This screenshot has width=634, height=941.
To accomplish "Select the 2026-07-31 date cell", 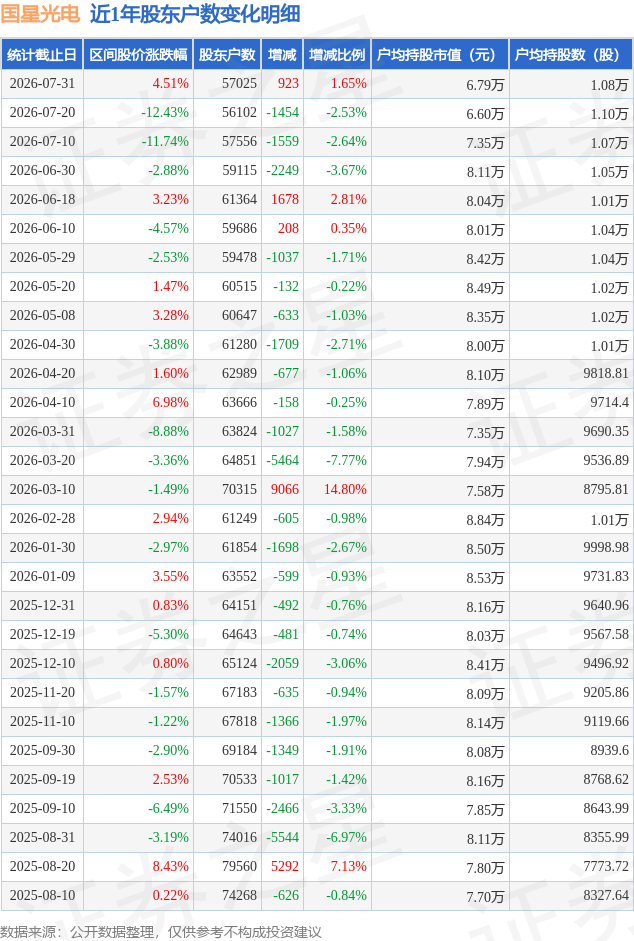I will pos(42,83).
